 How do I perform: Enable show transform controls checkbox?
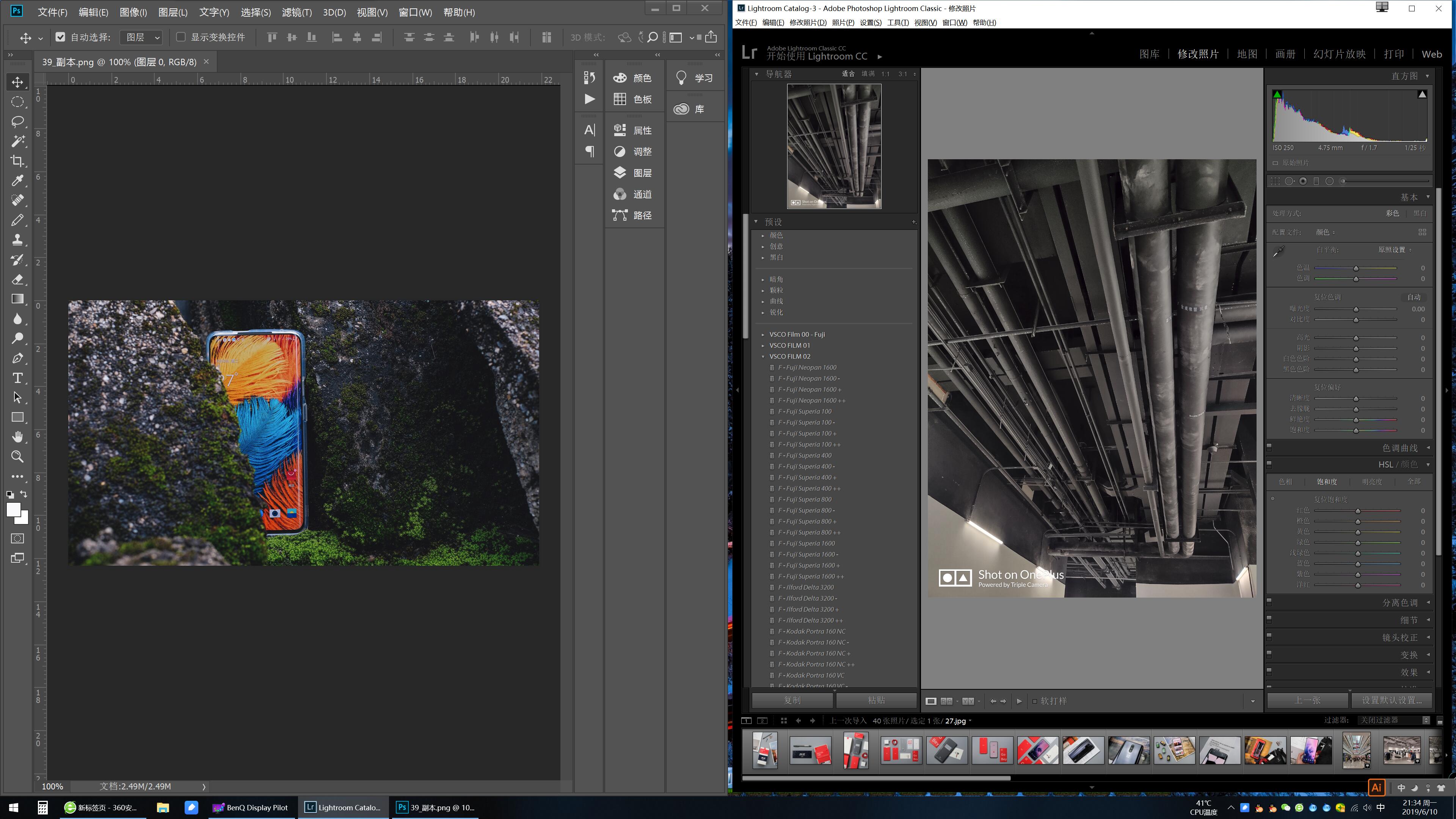click(181, 37)
